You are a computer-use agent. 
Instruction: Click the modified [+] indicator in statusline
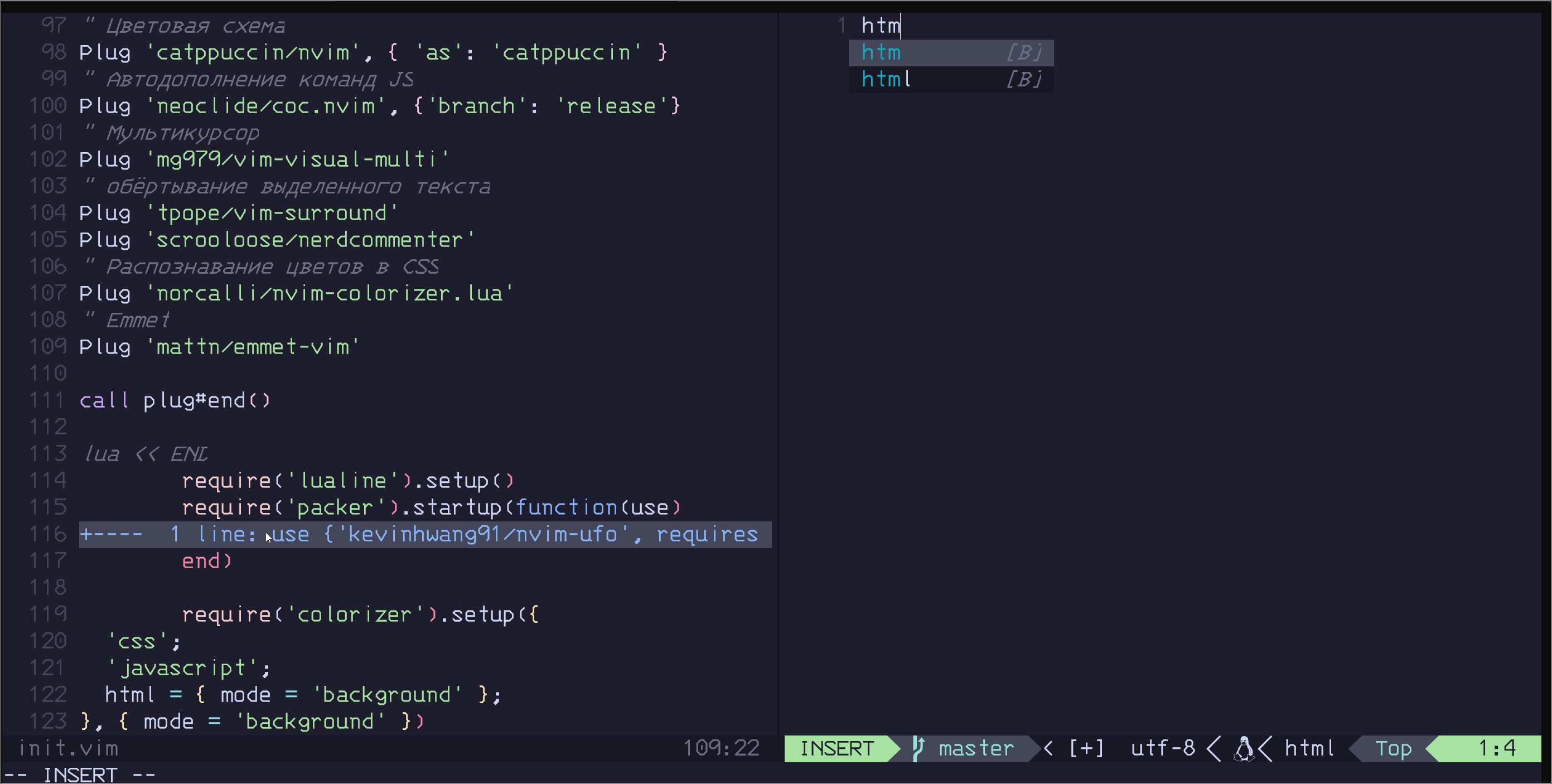1086,748
